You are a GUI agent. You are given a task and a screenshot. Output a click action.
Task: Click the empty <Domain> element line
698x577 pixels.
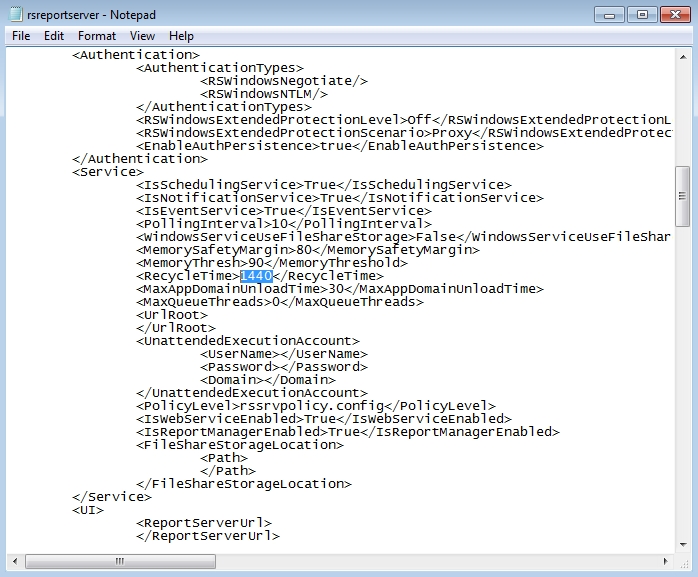(268, 380)
